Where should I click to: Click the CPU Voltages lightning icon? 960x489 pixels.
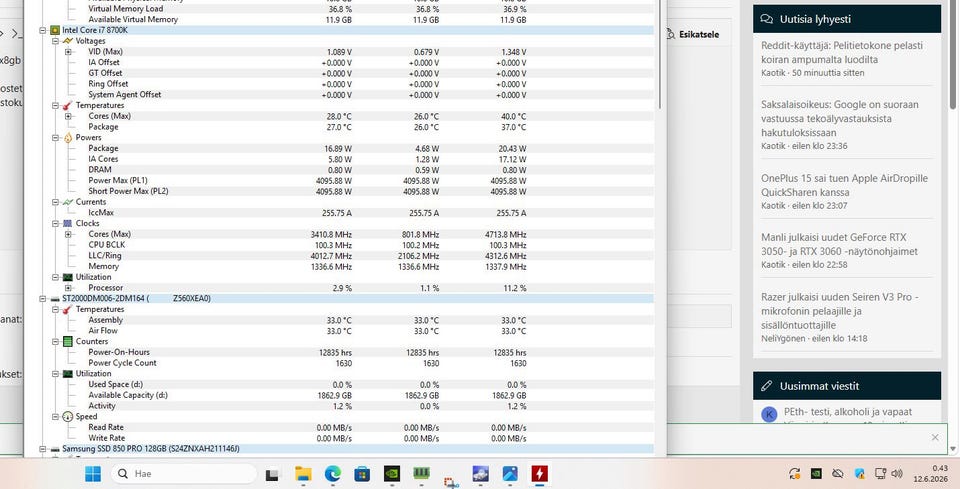tap(67, 41)
